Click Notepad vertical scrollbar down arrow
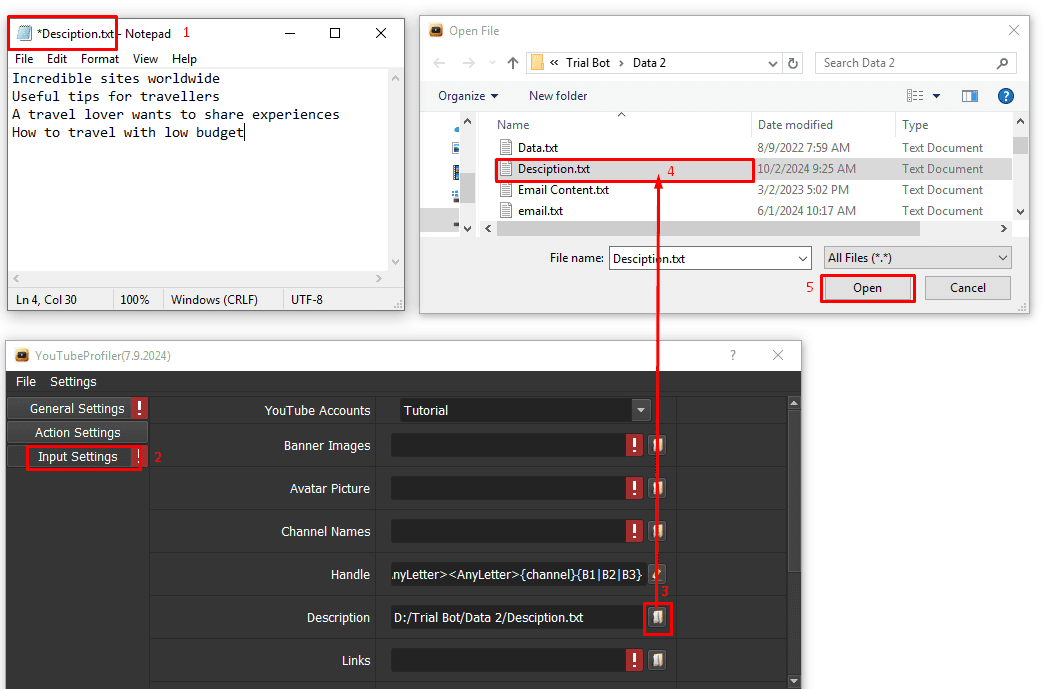The height and width of the screenshot is (689, 1043). tap(395, 262)
